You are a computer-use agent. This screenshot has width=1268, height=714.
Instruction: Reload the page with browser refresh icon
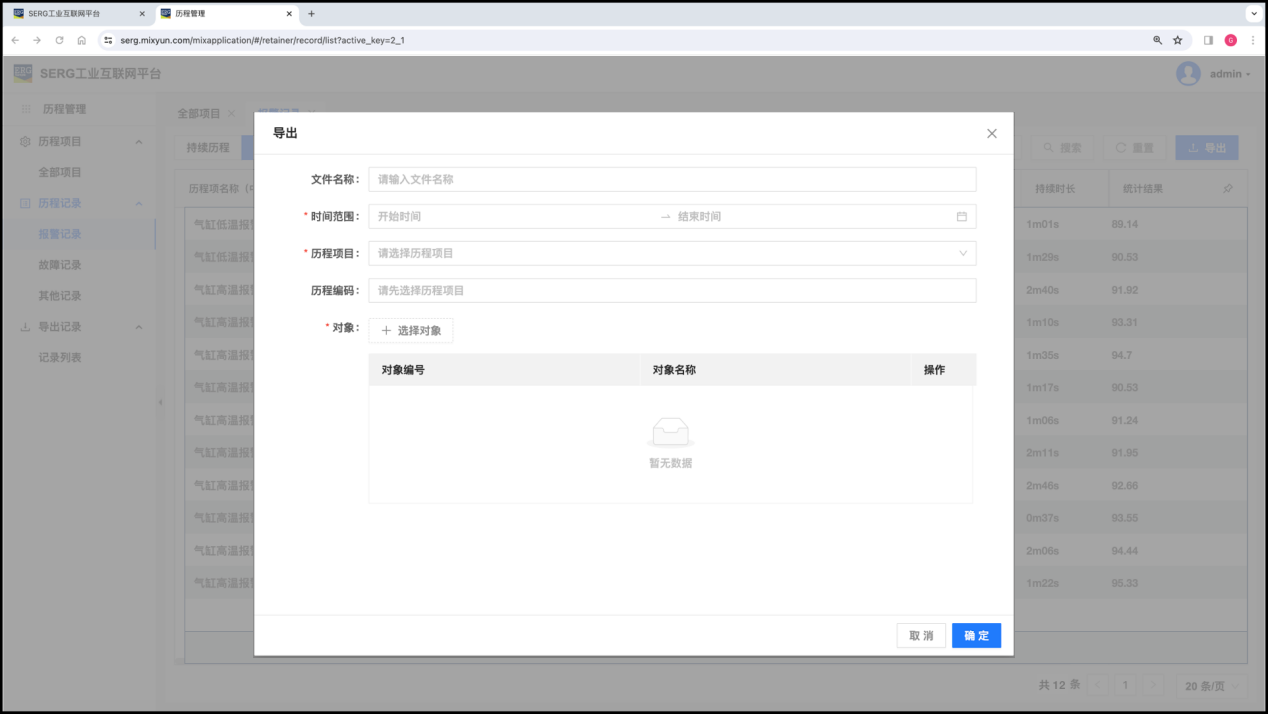59,40
